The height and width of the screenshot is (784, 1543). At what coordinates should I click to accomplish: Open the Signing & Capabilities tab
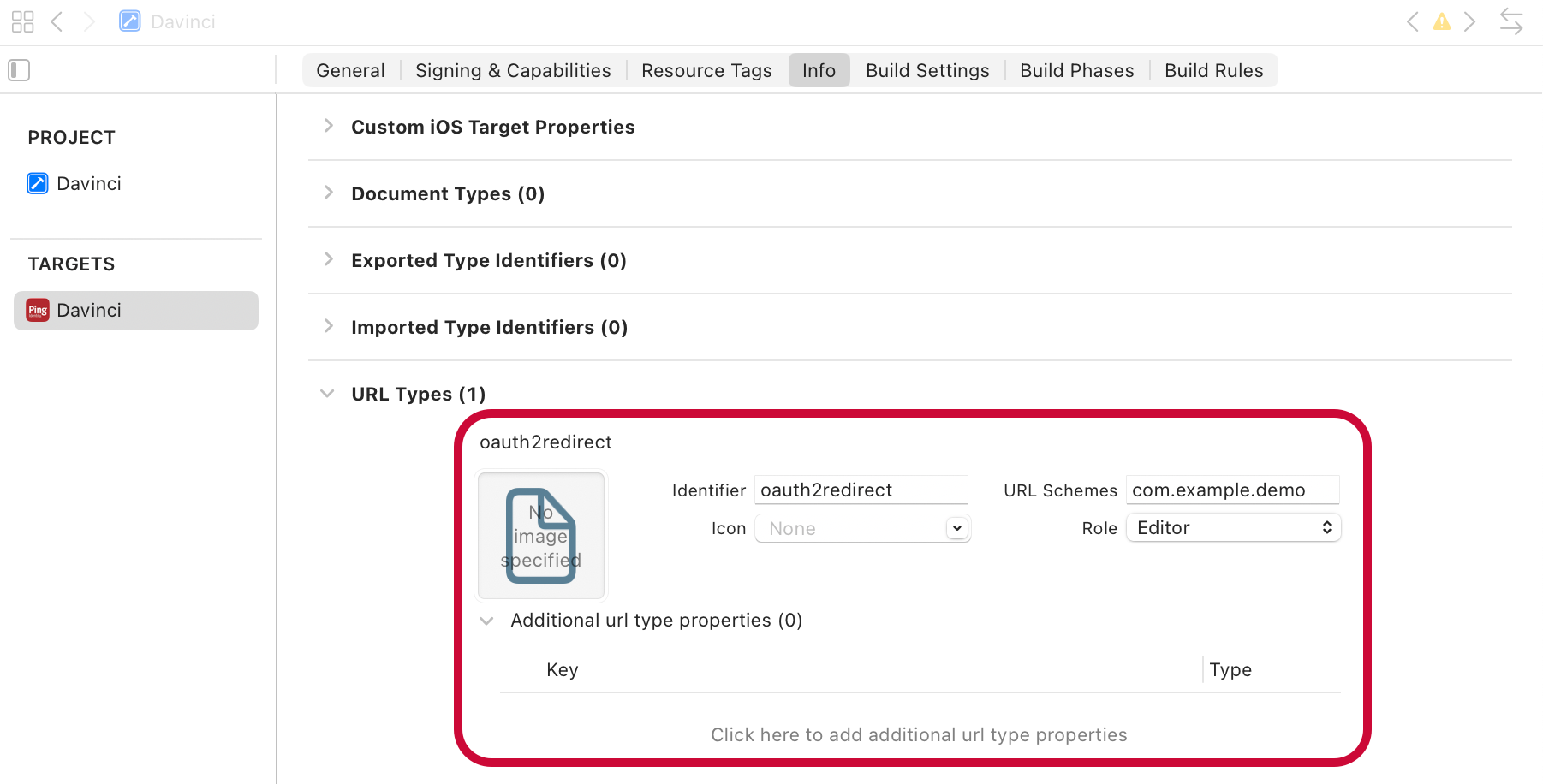pos(512,70)
